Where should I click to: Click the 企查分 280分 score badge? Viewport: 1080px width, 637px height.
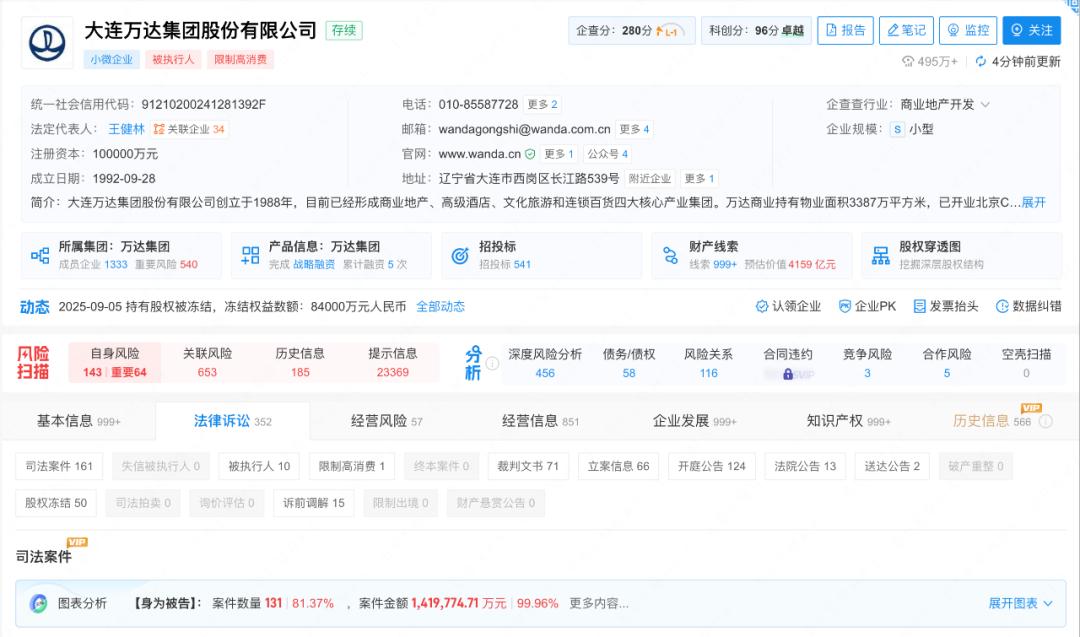(631, 30)
